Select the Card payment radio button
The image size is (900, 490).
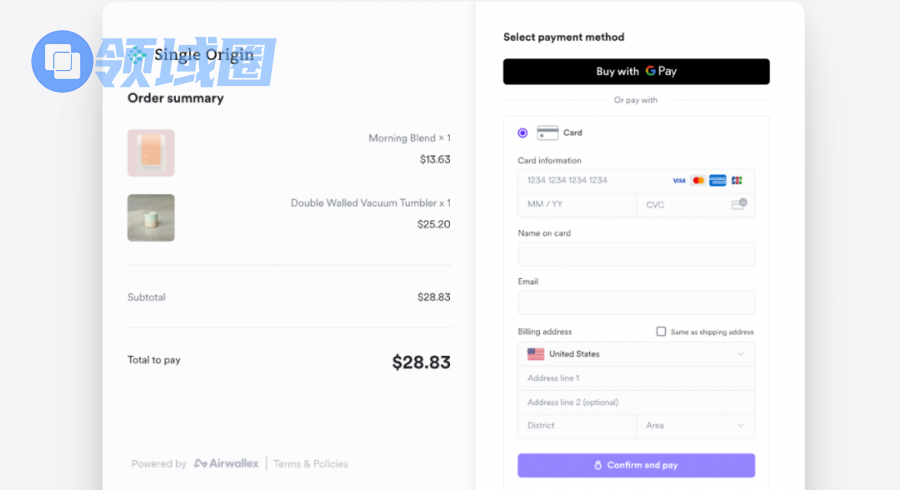(x=523, y=133)
